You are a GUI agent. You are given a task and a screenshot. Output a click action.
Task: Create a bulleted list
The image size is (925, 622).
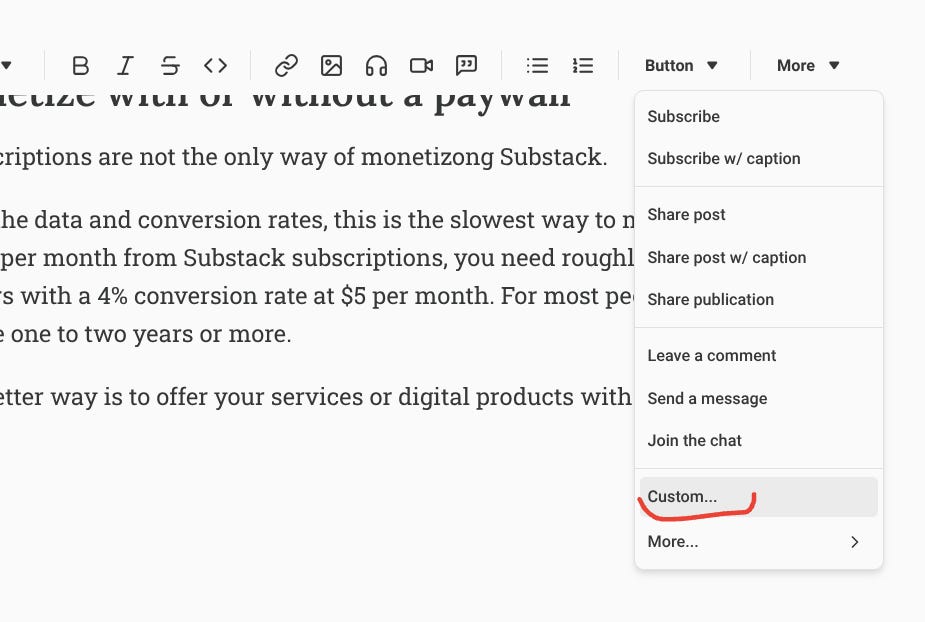[537, 66]
